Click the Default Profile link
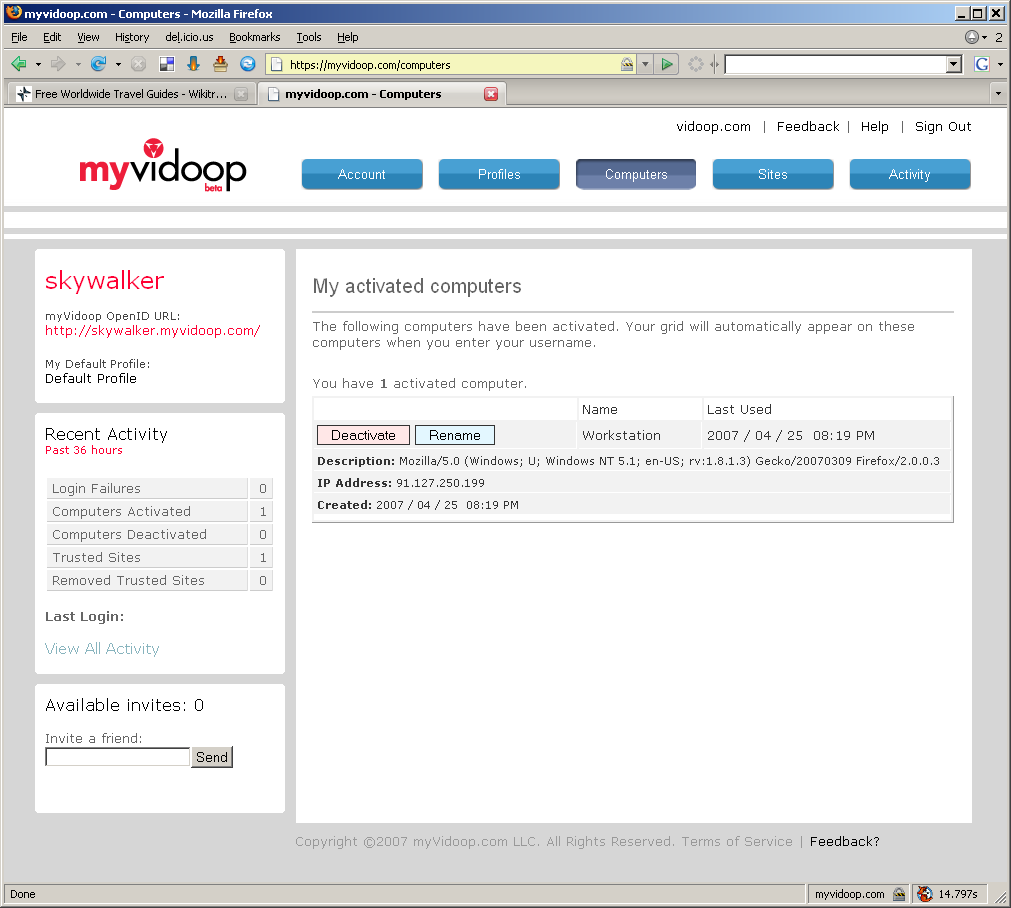 coord(91,379)
